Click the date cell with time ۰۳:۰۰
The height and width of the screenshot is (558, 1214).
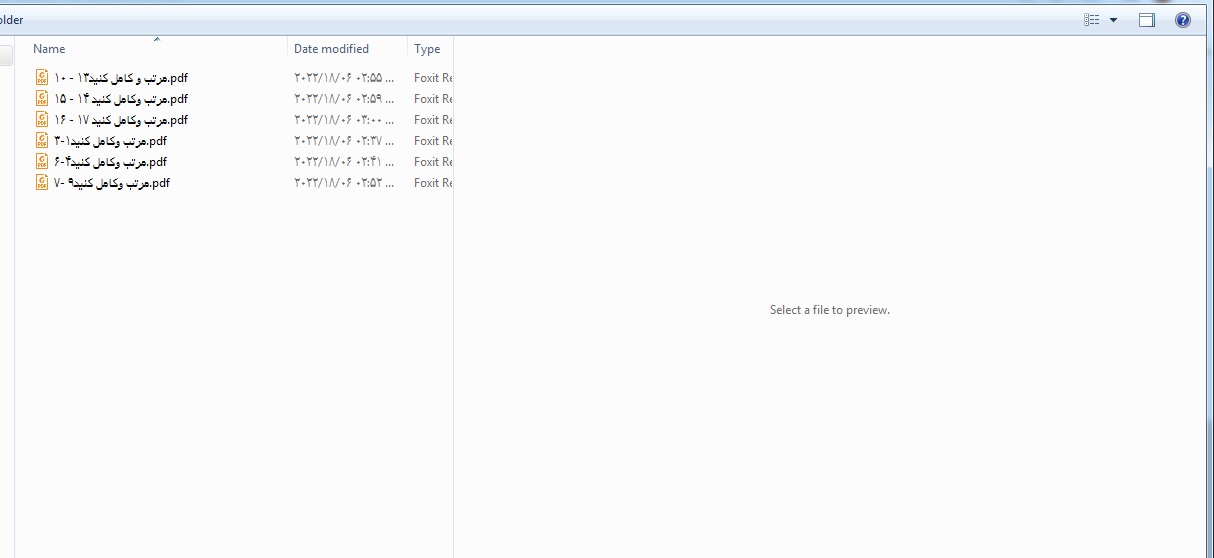[x=344, y=119]
